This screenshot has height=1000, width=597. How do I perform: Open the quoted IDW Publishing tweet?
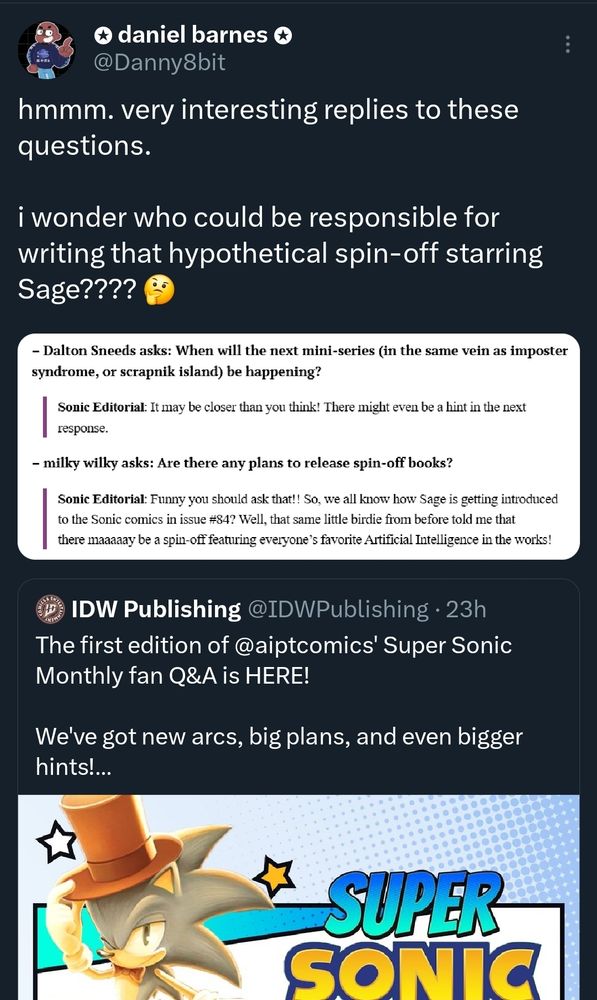298,700
